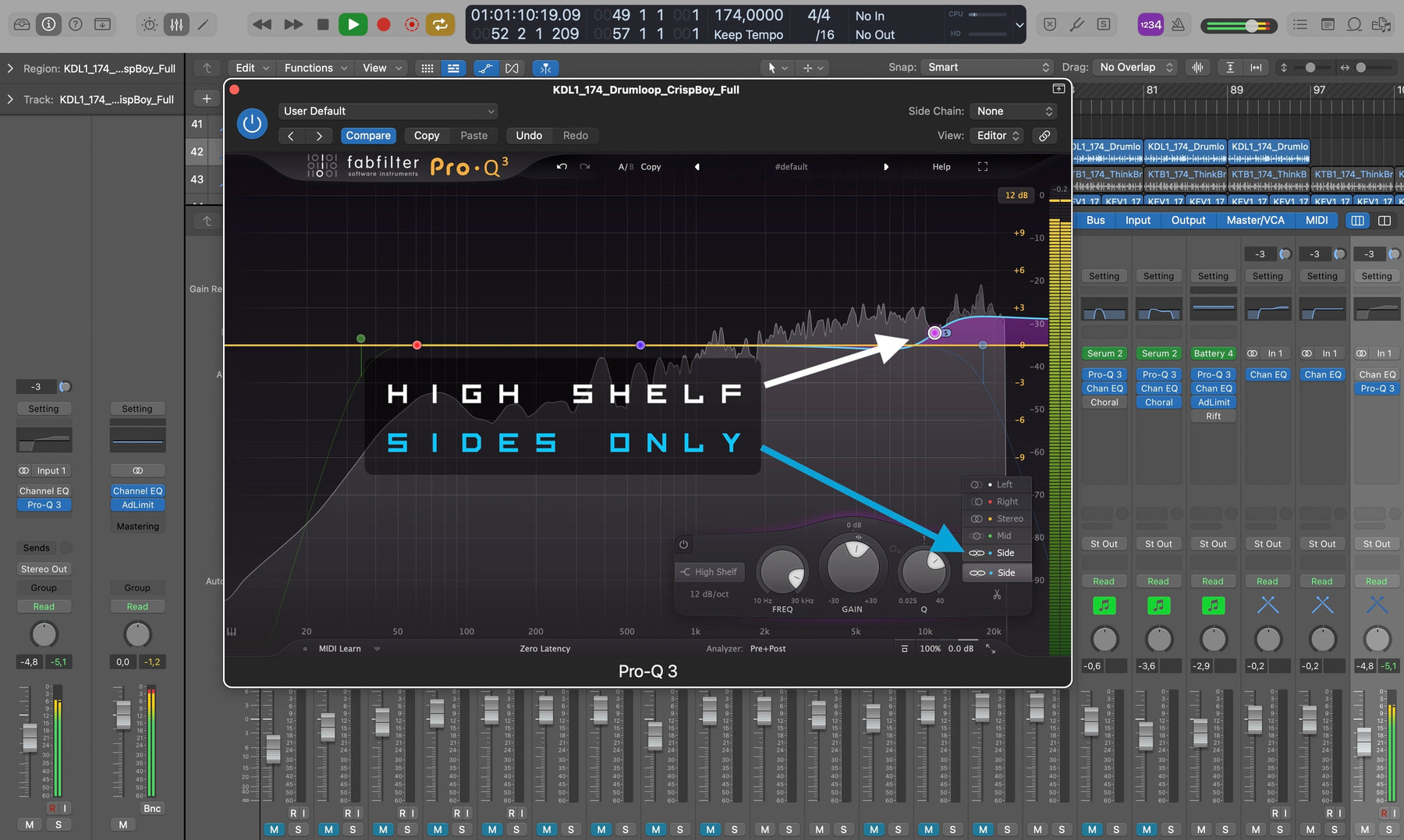Click the band split scissors icon
Screen dimensions: 1404x840
[x=997, y=595]
